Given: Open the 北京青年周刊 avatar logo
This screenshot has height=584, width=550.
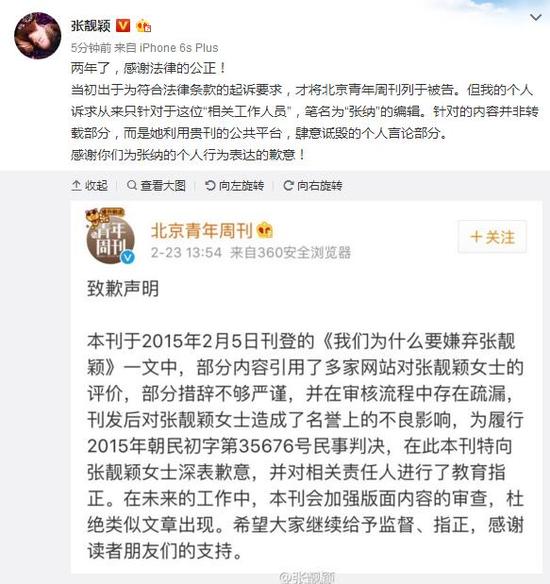Looking at the screenshot, I should pos(110,237).
